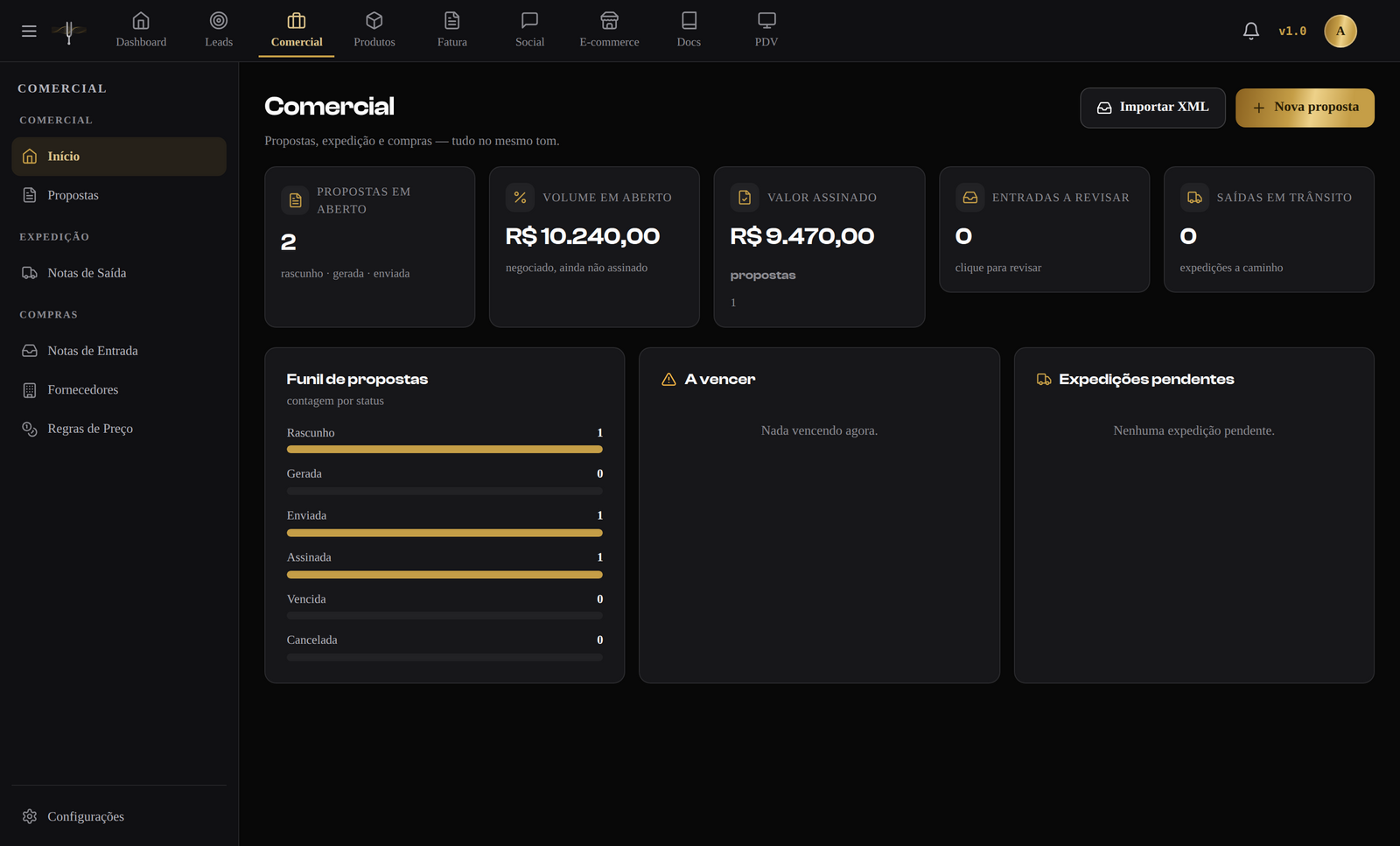Navigate to the E-commerce tab

[x=609, y=31]
